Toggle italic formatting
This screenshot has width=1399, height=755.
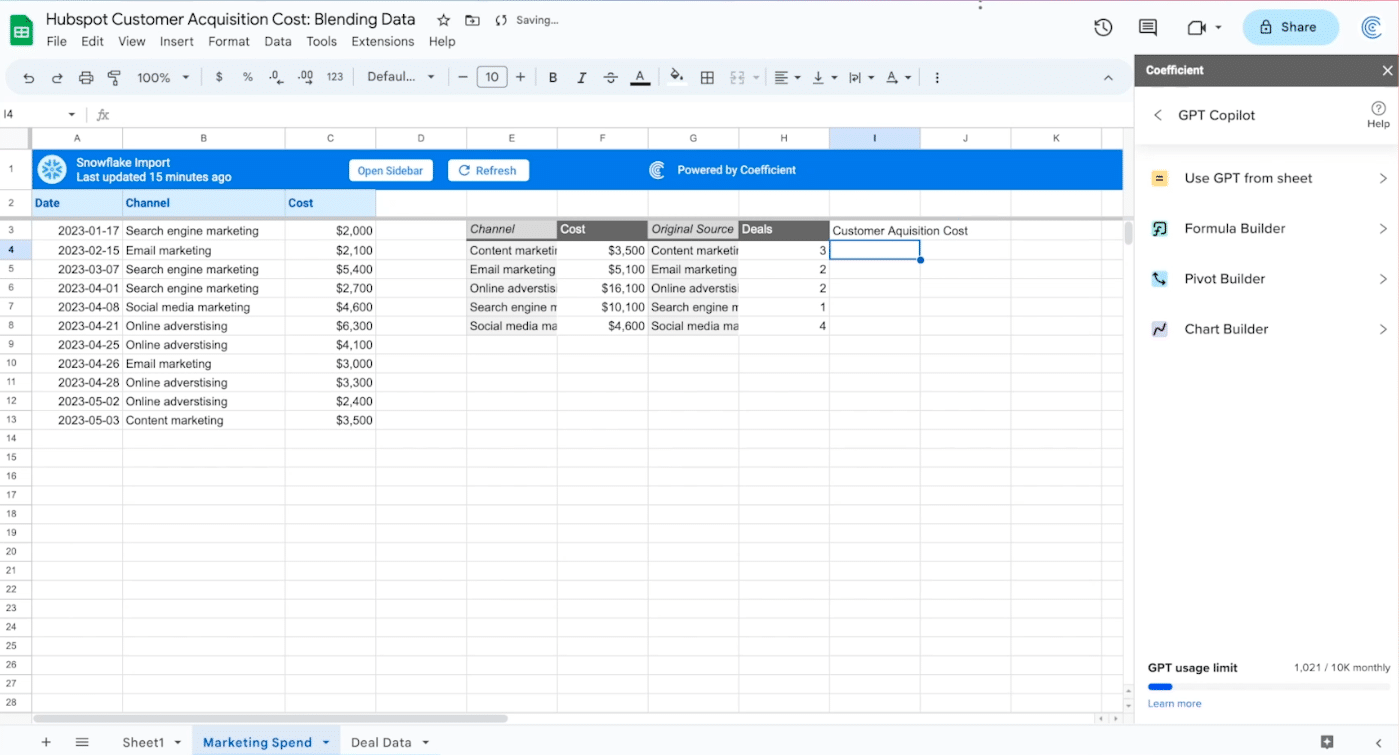(582, 77)
